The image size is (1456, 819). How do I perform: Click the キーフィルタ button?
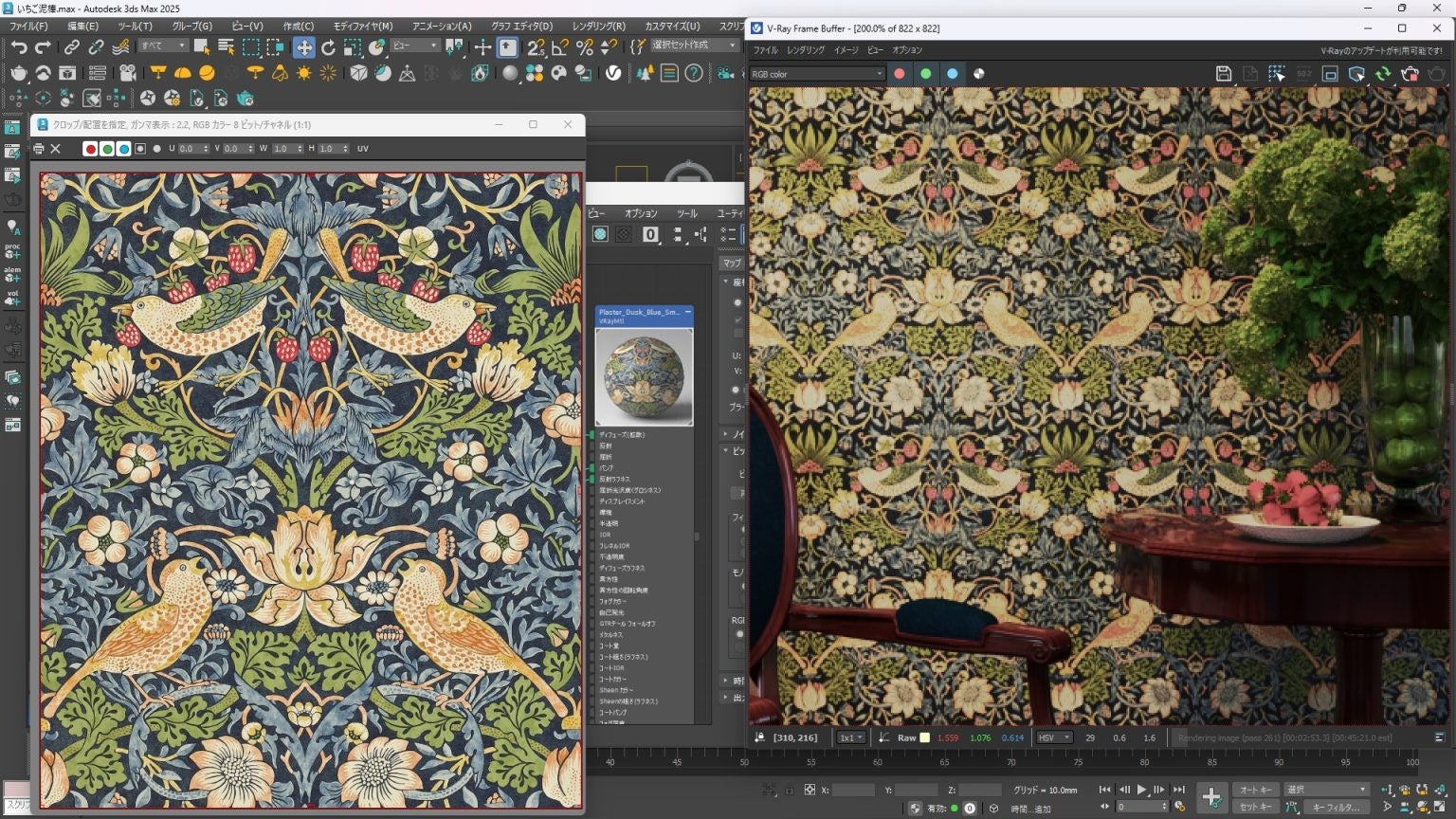coord(1336,807)
